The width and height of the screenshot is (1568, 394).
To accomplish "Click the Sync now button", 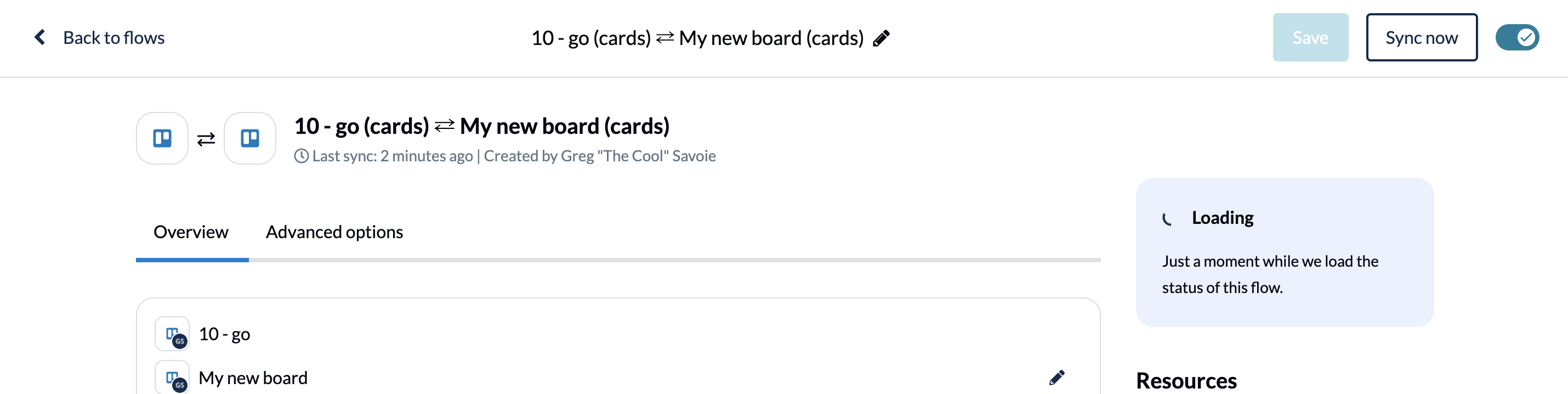I will 1421,37.
